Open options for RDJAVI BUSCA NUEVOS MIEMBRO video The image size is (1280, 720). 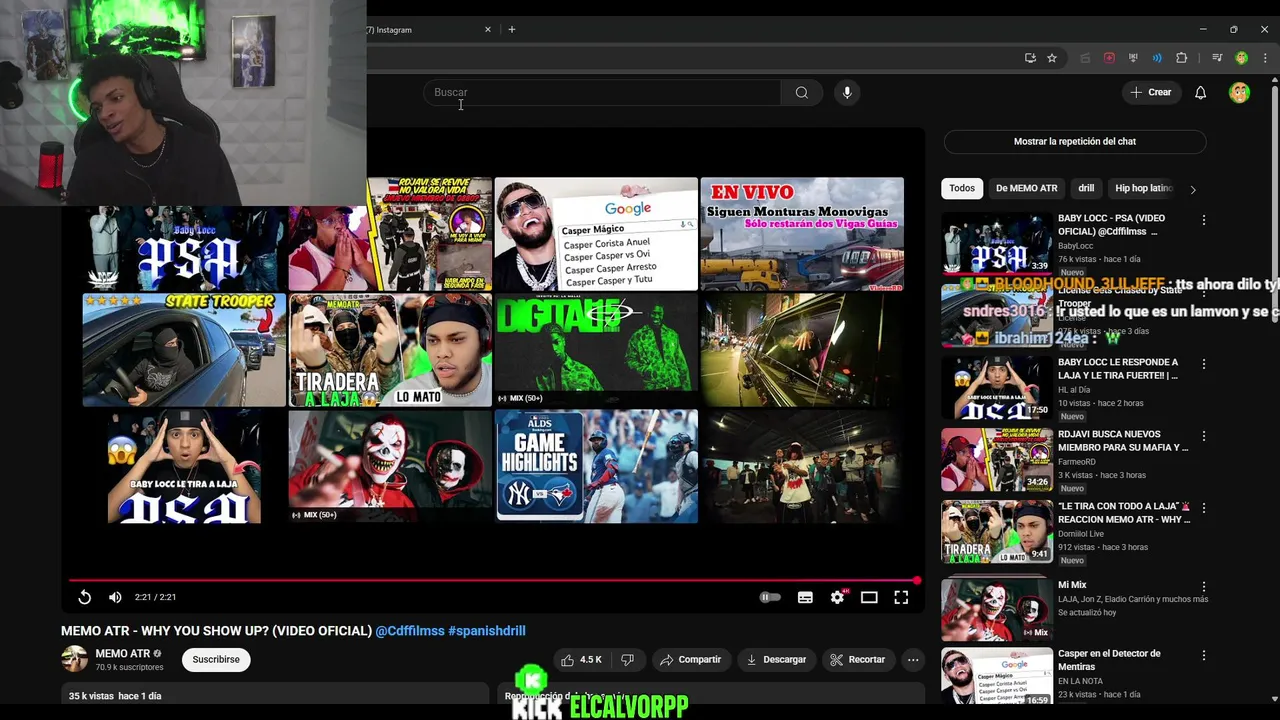click(1203, 436)
